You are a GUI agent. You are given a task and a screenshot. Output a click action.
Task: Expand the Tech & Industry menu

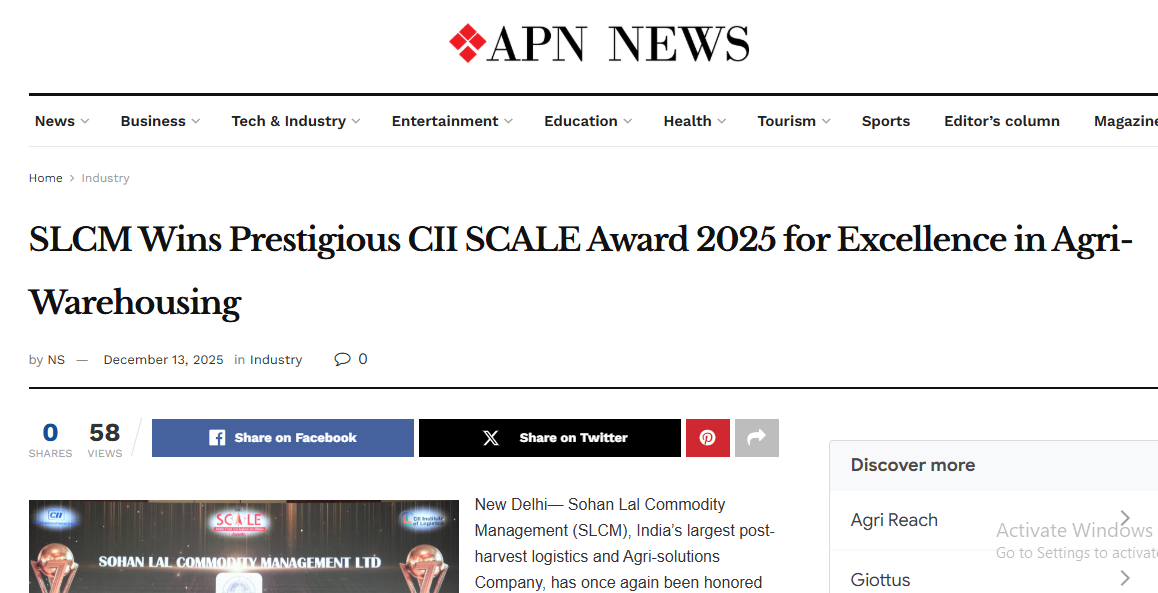[x=295, y=121]
